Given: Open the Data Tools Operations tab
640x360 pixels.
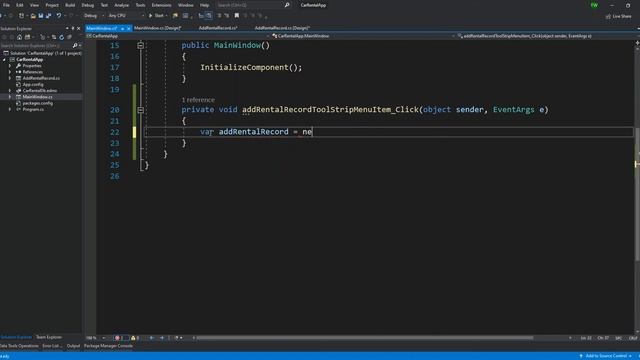Looking at the screenshot, I should [x=19, y=346].
